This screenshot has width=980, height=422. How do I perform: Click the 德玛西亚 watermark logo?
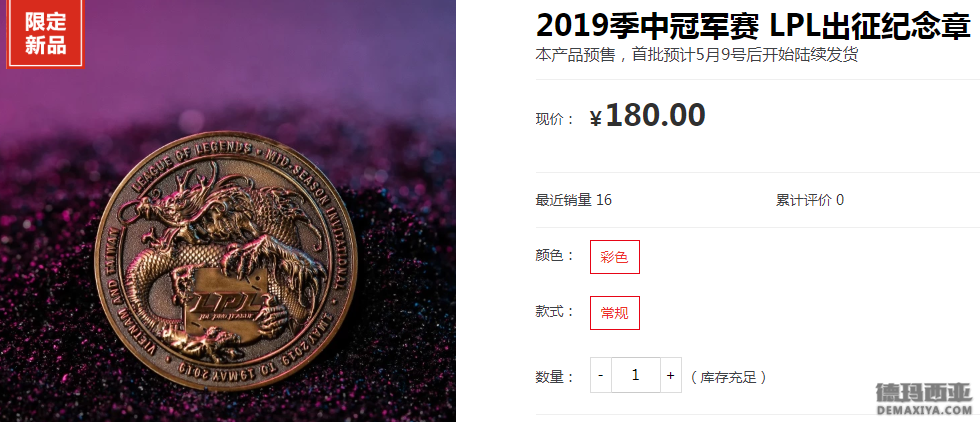tap(924, 393)
